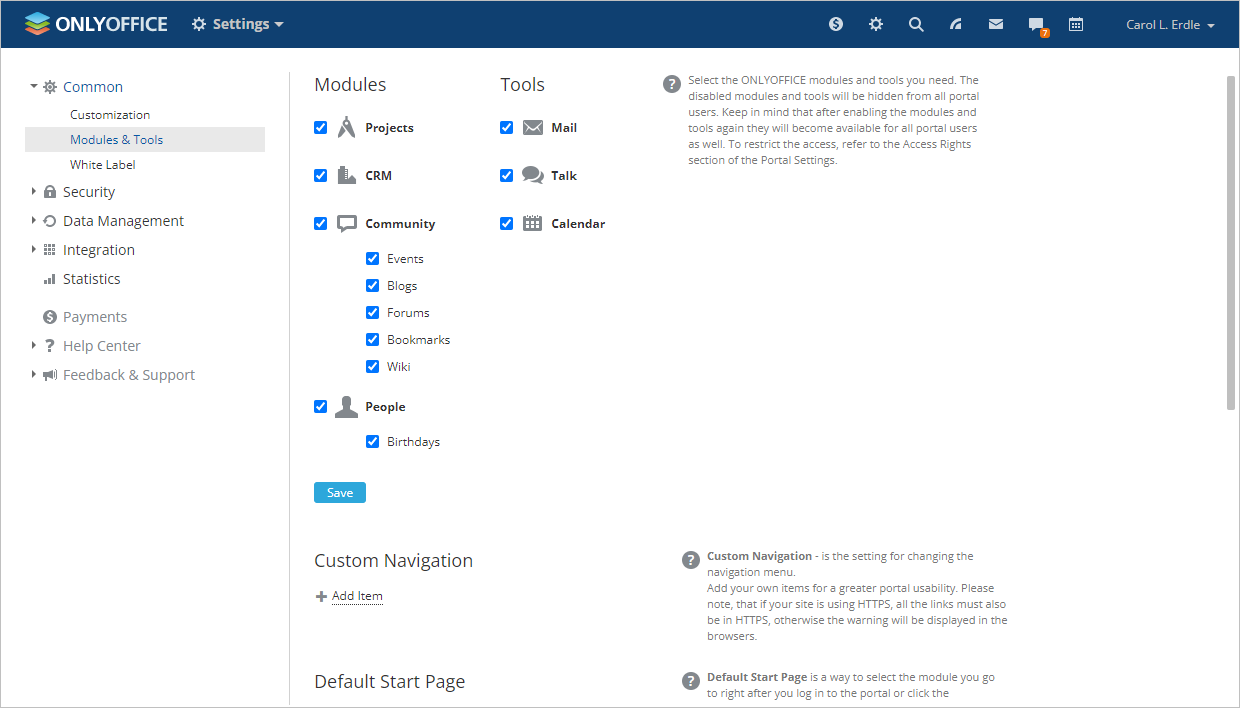The image size is (1240, 708).
Task: Click the settings gear icon in top bar
Action: coord(876,24)
